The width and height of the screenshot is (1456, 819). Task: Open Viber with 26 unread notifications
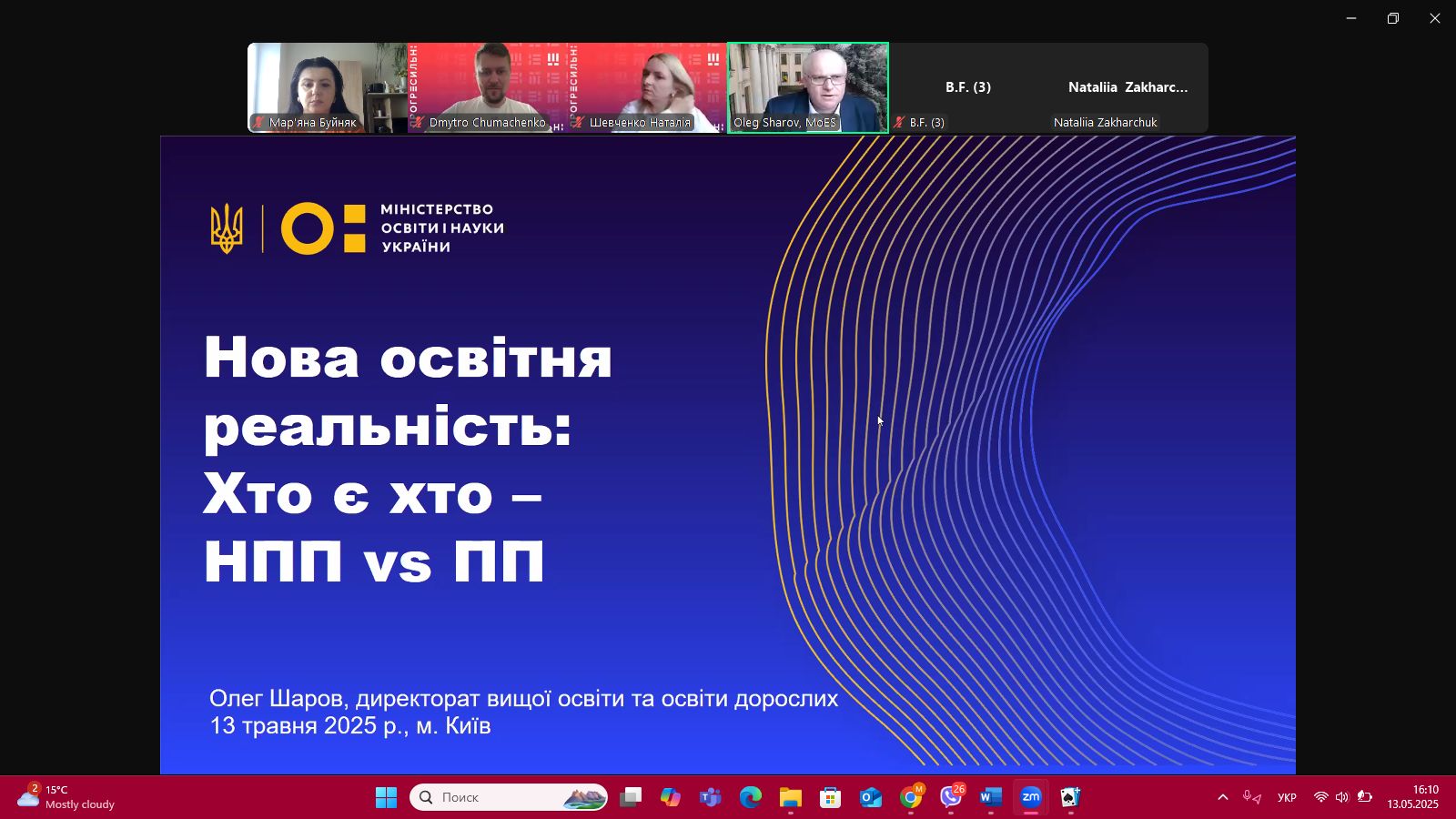point(951,797)
